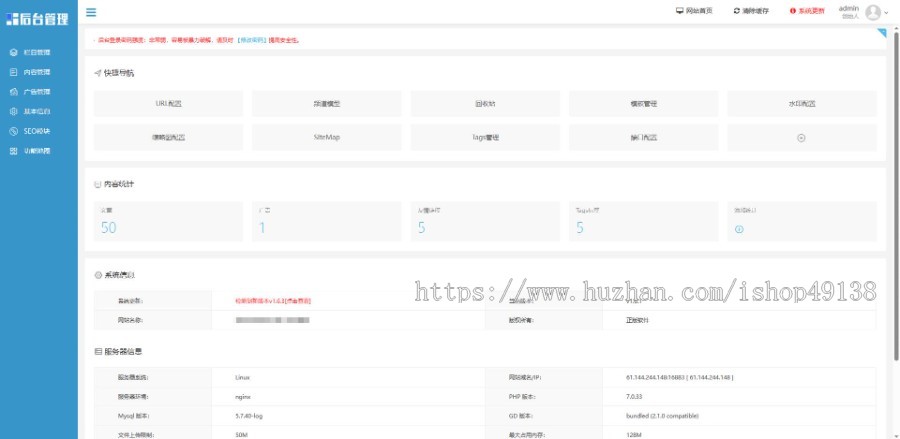Open the SiteMap quick navigation button
This screenshot has height=439, width=900.
pos(327,138)
